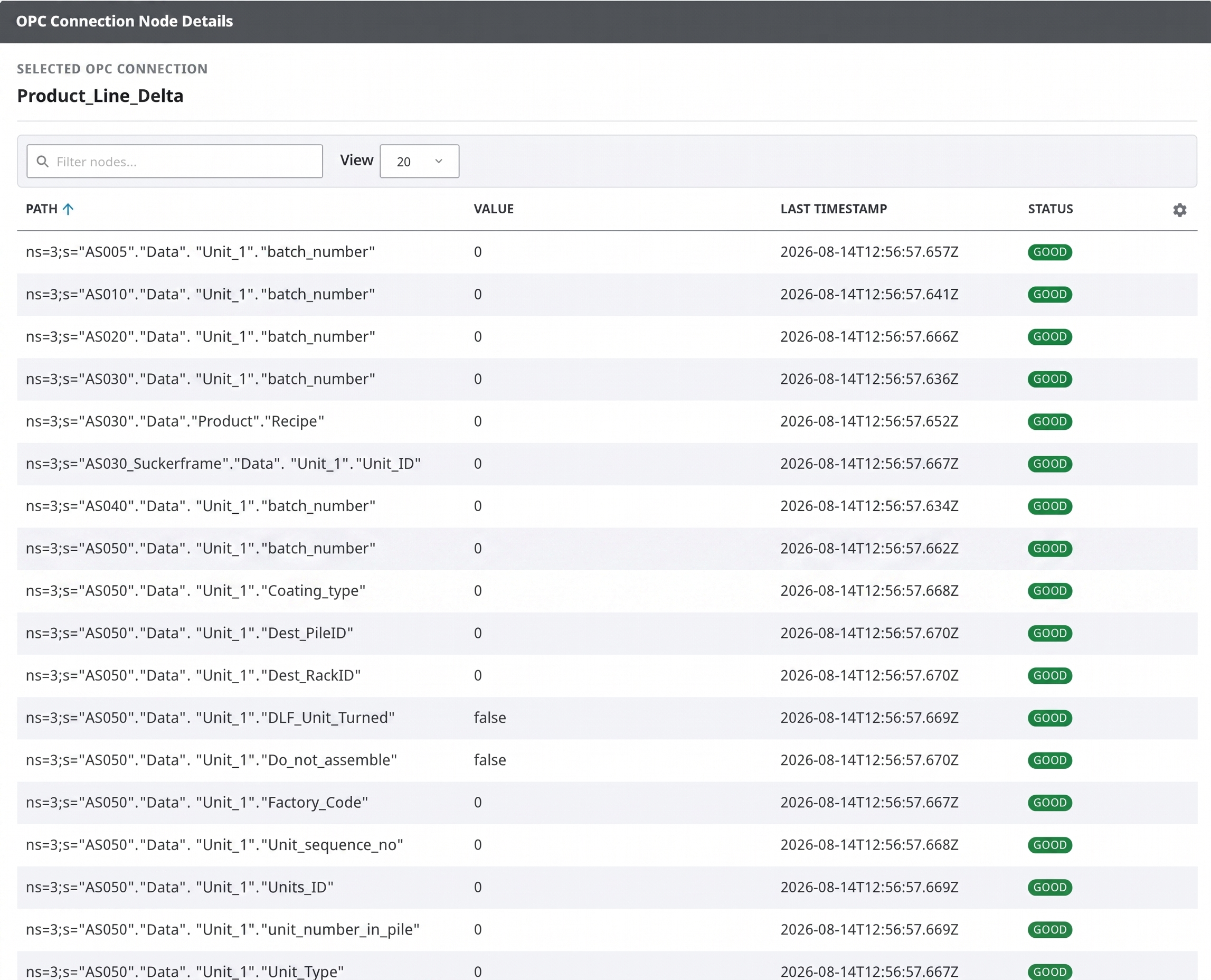Click the Unit_sequence_no path

[x=214, y=844]
